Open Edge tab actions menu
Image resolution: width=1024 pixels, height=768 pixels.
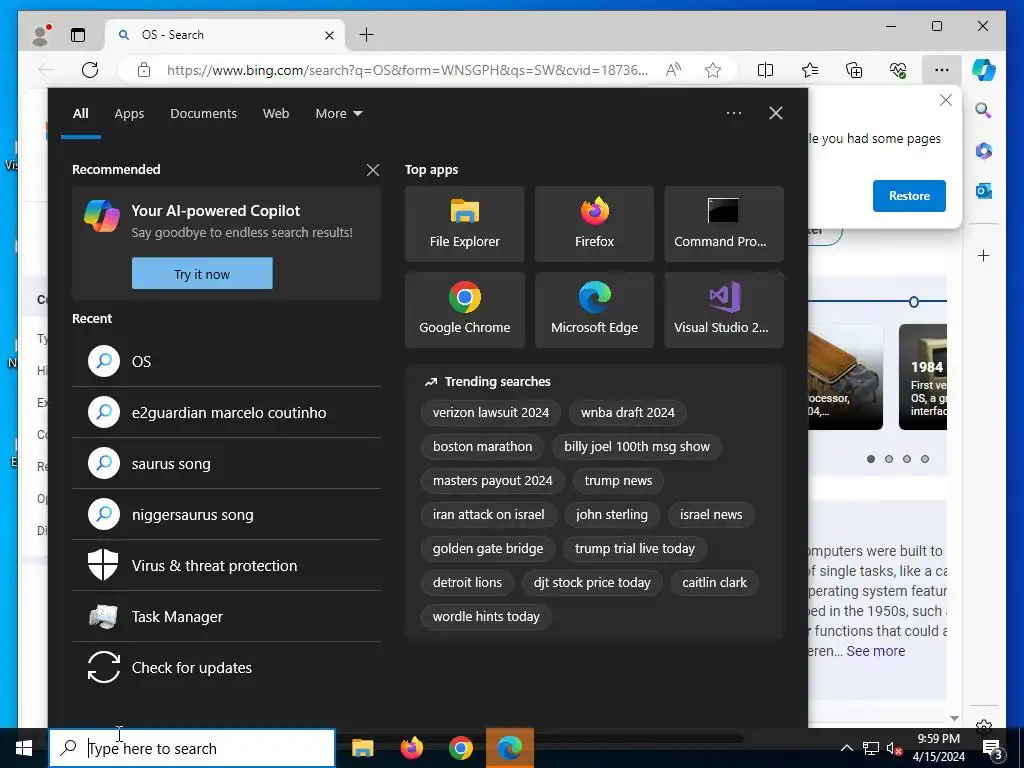[x=78, y=35]
